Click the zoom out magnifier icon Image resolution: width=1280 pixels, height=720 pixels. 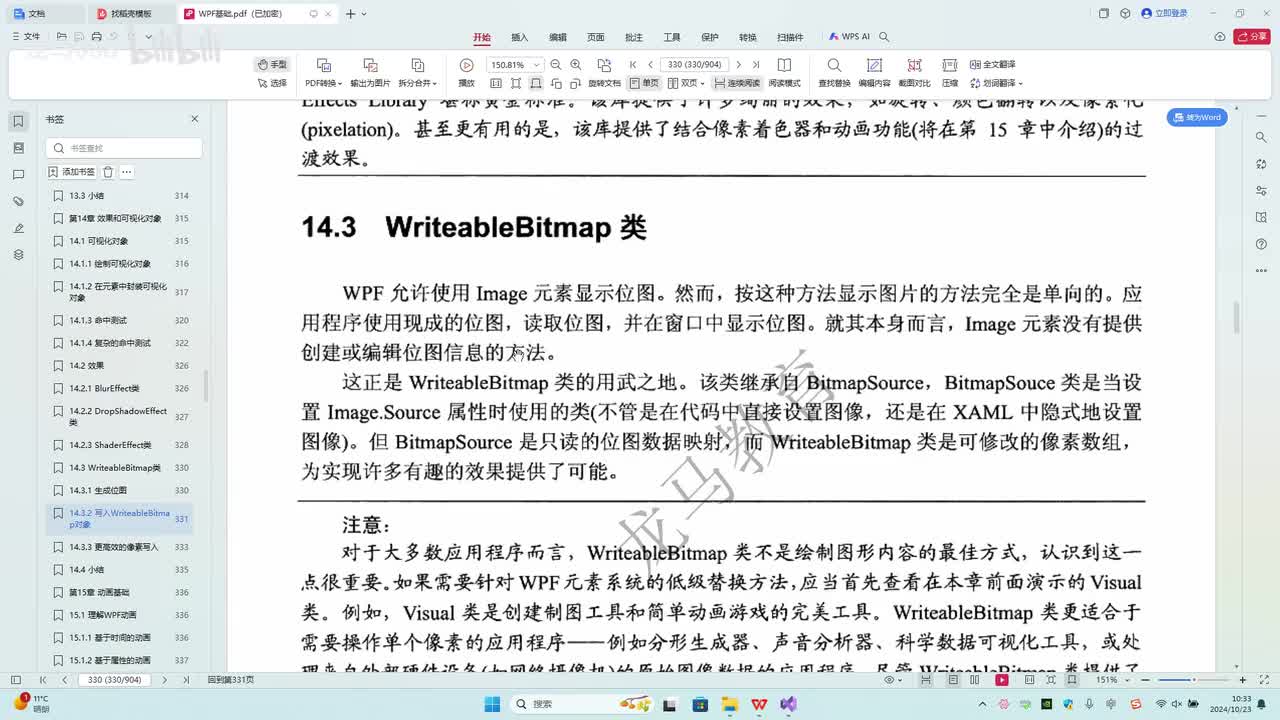point(556,65)
